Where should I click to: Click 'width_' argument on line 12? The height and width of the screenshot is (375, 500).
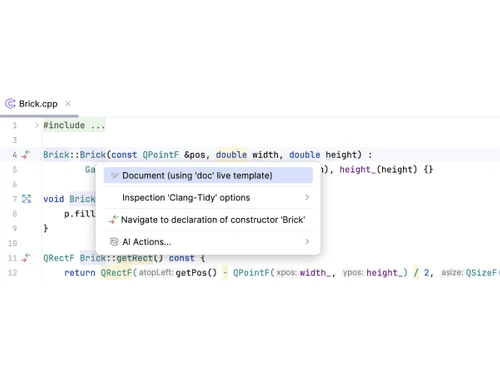(x=315, y=273)
